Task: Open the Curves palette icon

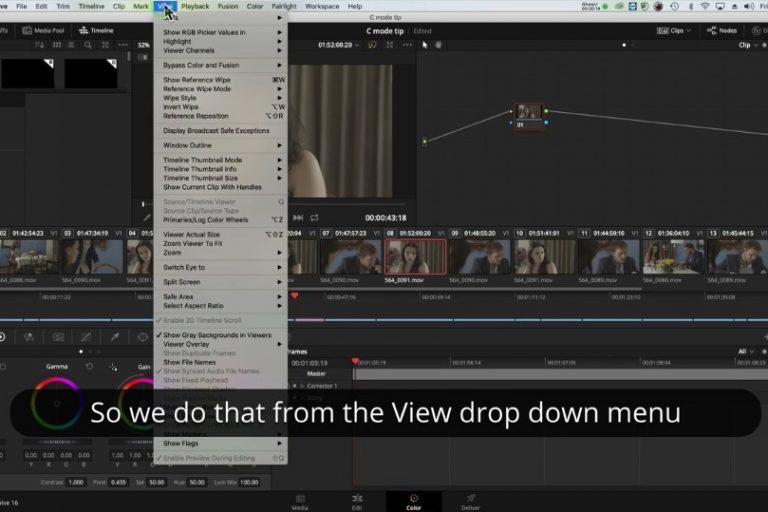Action: (x=86, y=337)
